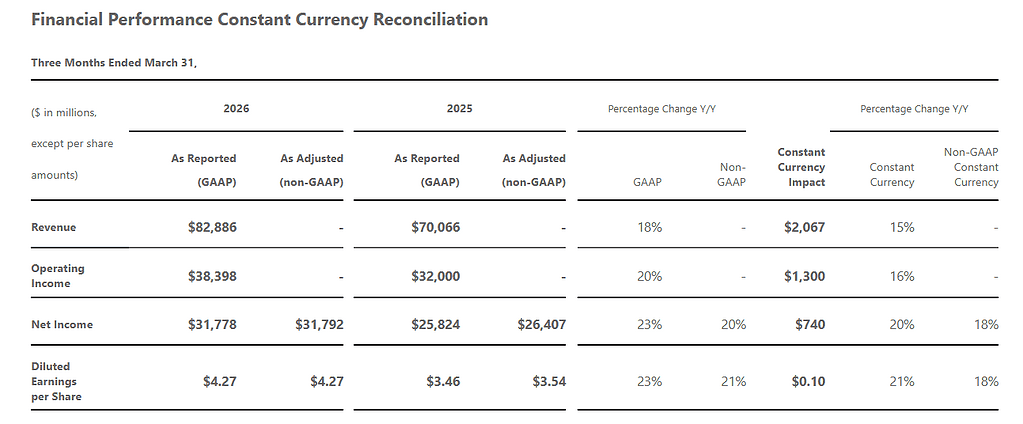Click the Diluted Earnings per Share label
The width and height of the screenshot is (1023, 424).
pos(57,381)
